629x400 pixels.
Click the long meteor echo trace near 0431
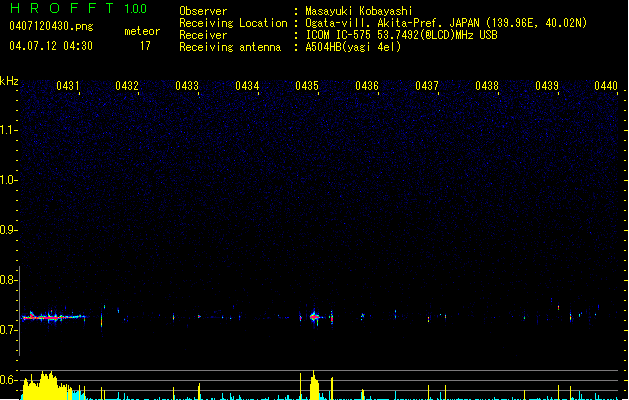(x=53, y=317)
